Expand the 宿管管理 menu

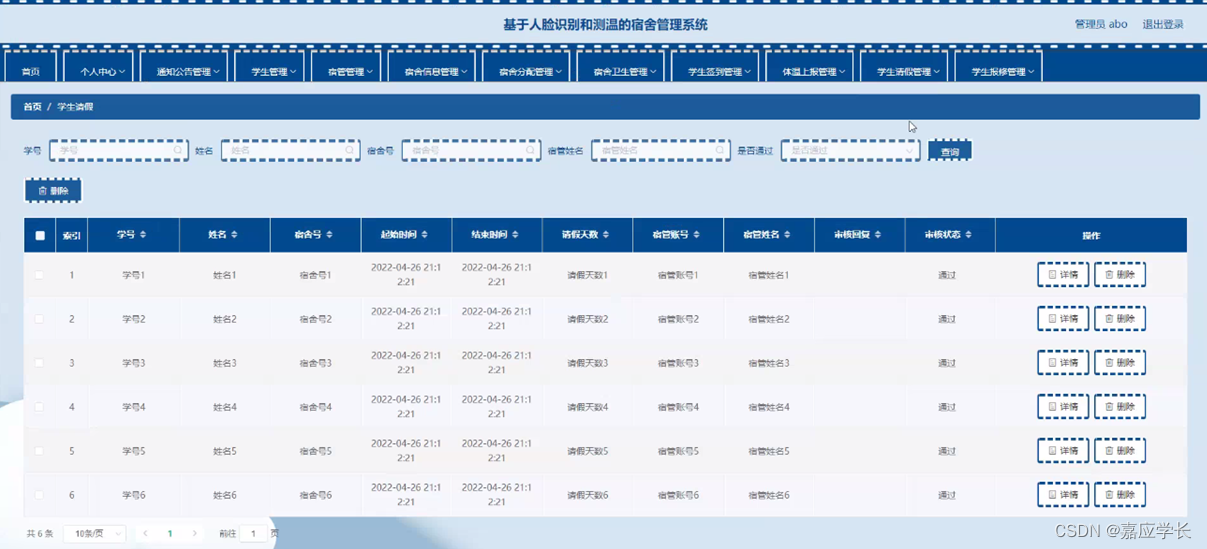coord(346,69)
